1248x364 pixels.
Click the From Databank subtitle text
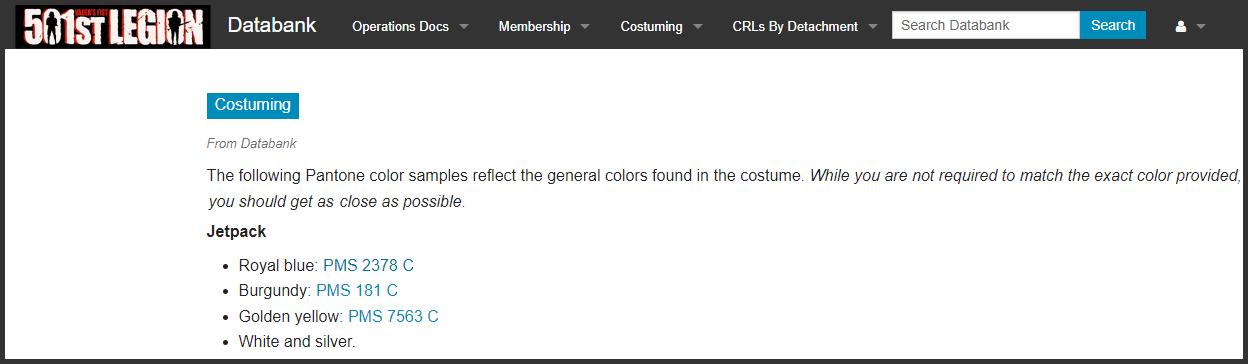(x=252, y=144)
